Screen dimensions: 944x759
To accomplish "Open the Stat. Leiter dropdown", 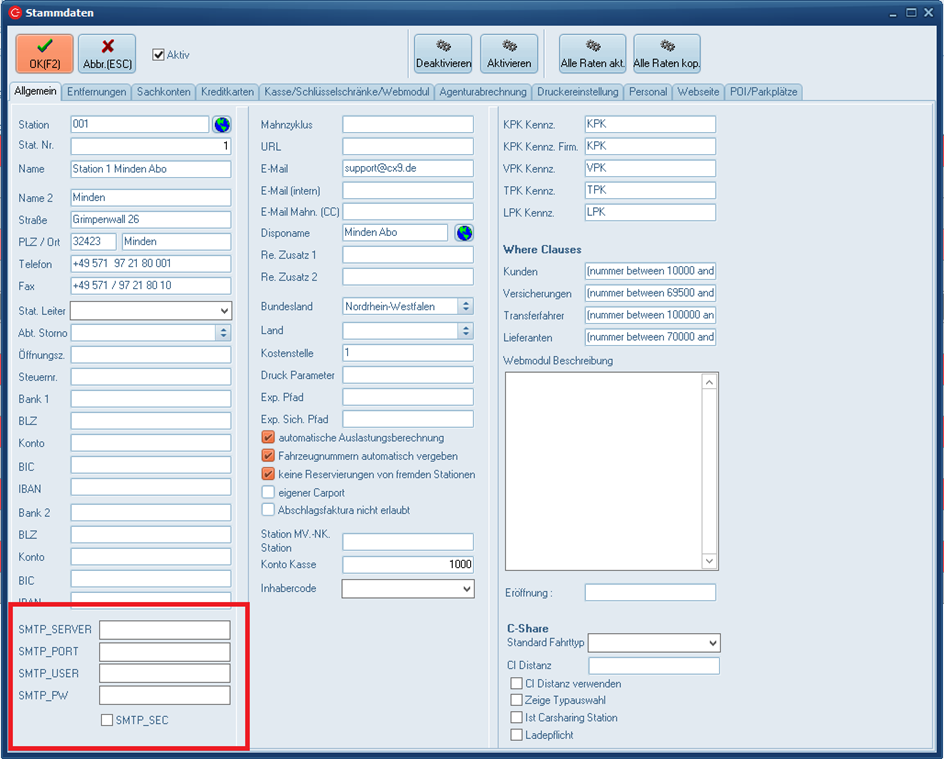I will pyautogui.click(x=223, y=311).
